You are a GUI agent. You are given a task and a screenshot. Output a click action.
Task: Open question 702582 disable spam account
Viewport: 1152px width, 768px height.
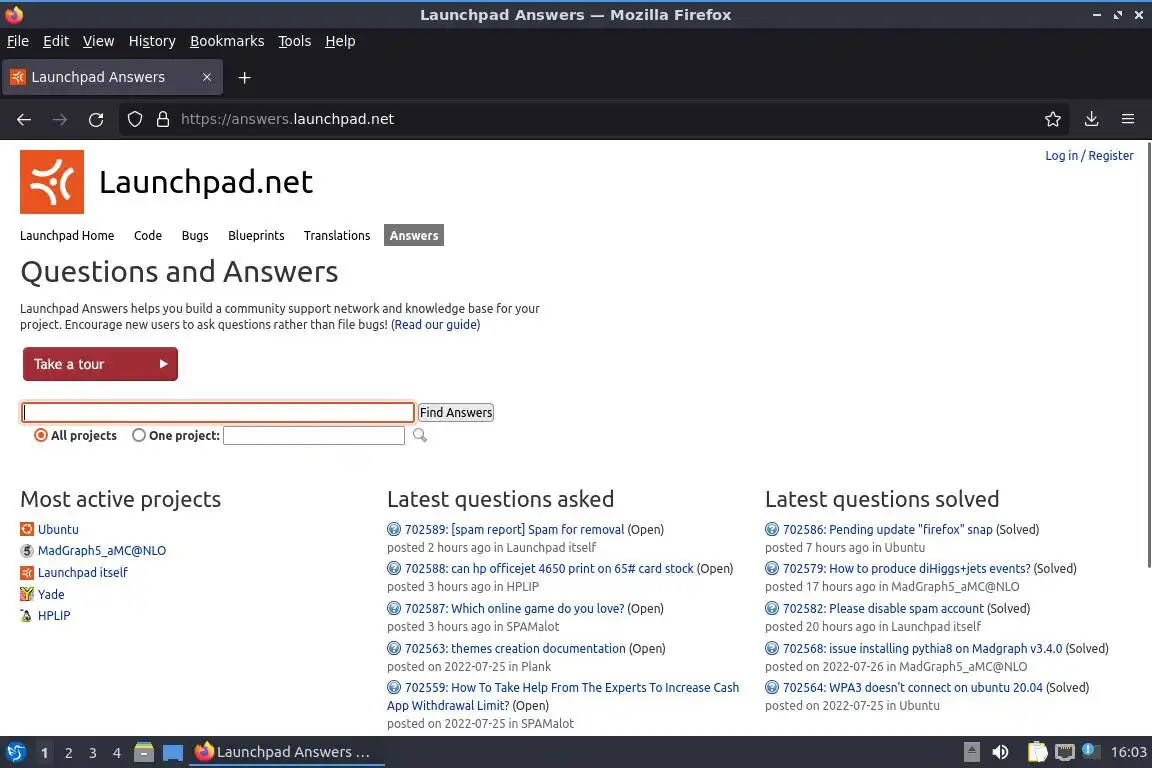883,609
